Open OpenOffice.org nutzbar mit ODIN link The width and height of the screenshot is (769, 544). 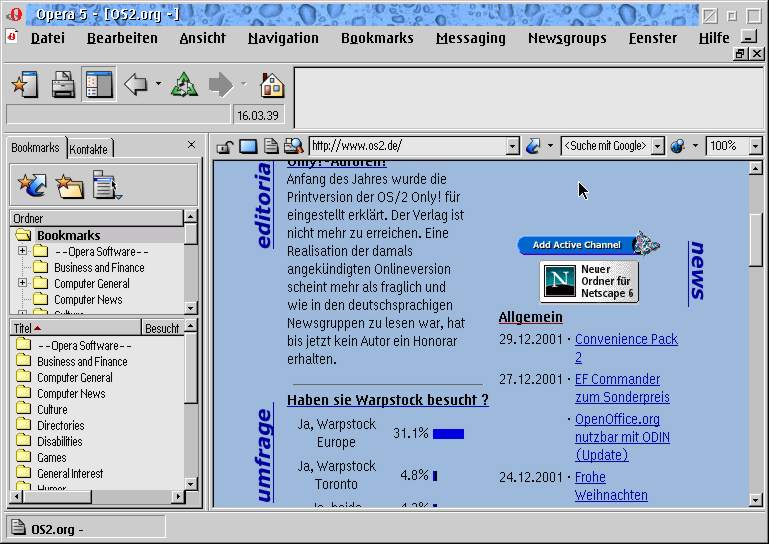coord(622,437)
